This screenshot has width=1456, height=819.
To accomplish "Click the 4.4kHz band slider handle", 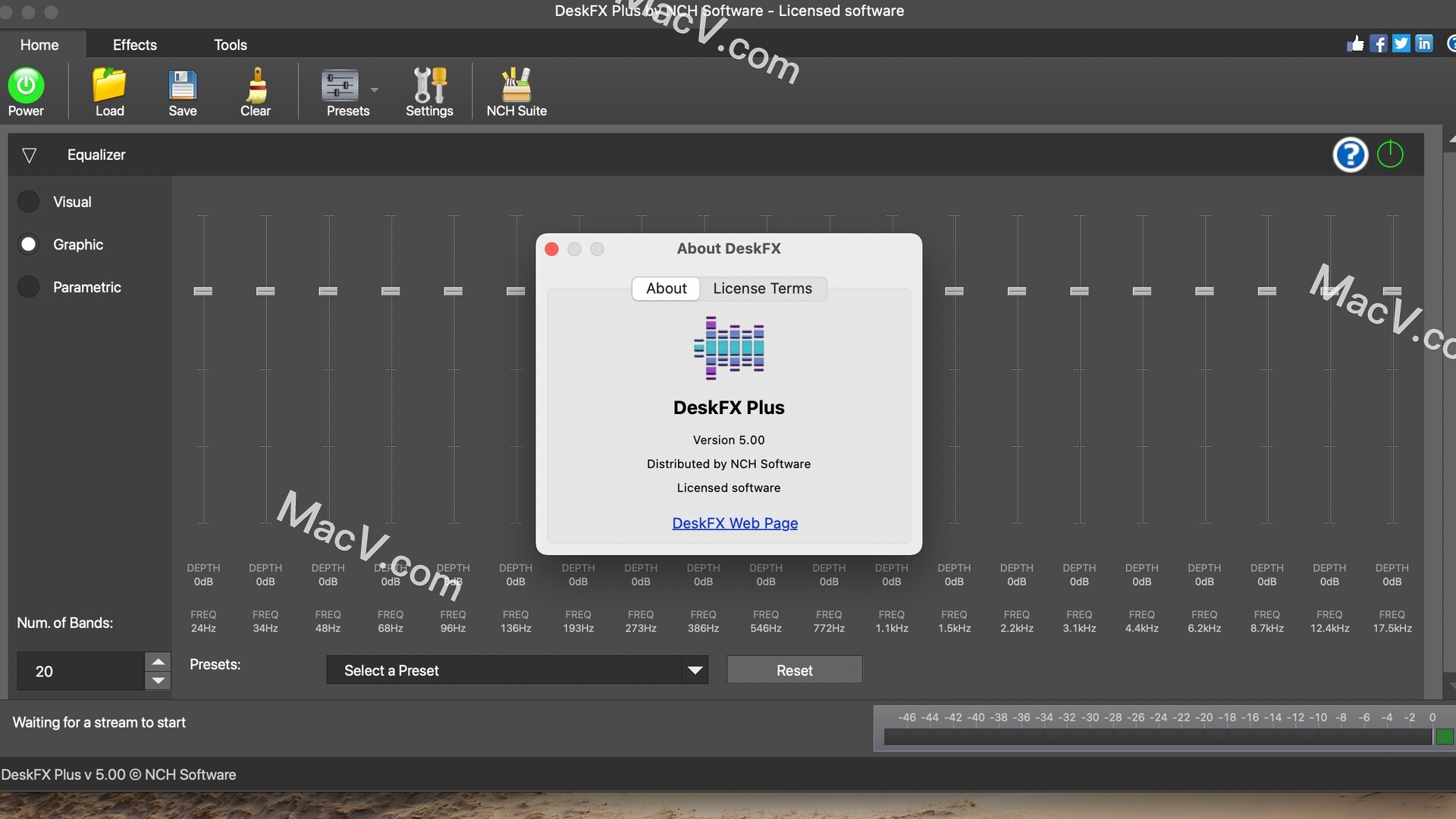I will [x=1142, y=291].
